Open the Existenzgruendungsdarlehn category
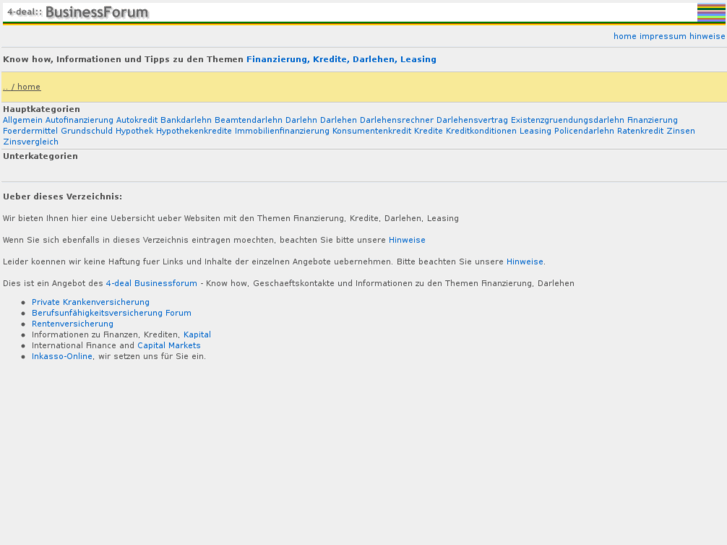The image size is (727, 545). (x=568, y=120)
